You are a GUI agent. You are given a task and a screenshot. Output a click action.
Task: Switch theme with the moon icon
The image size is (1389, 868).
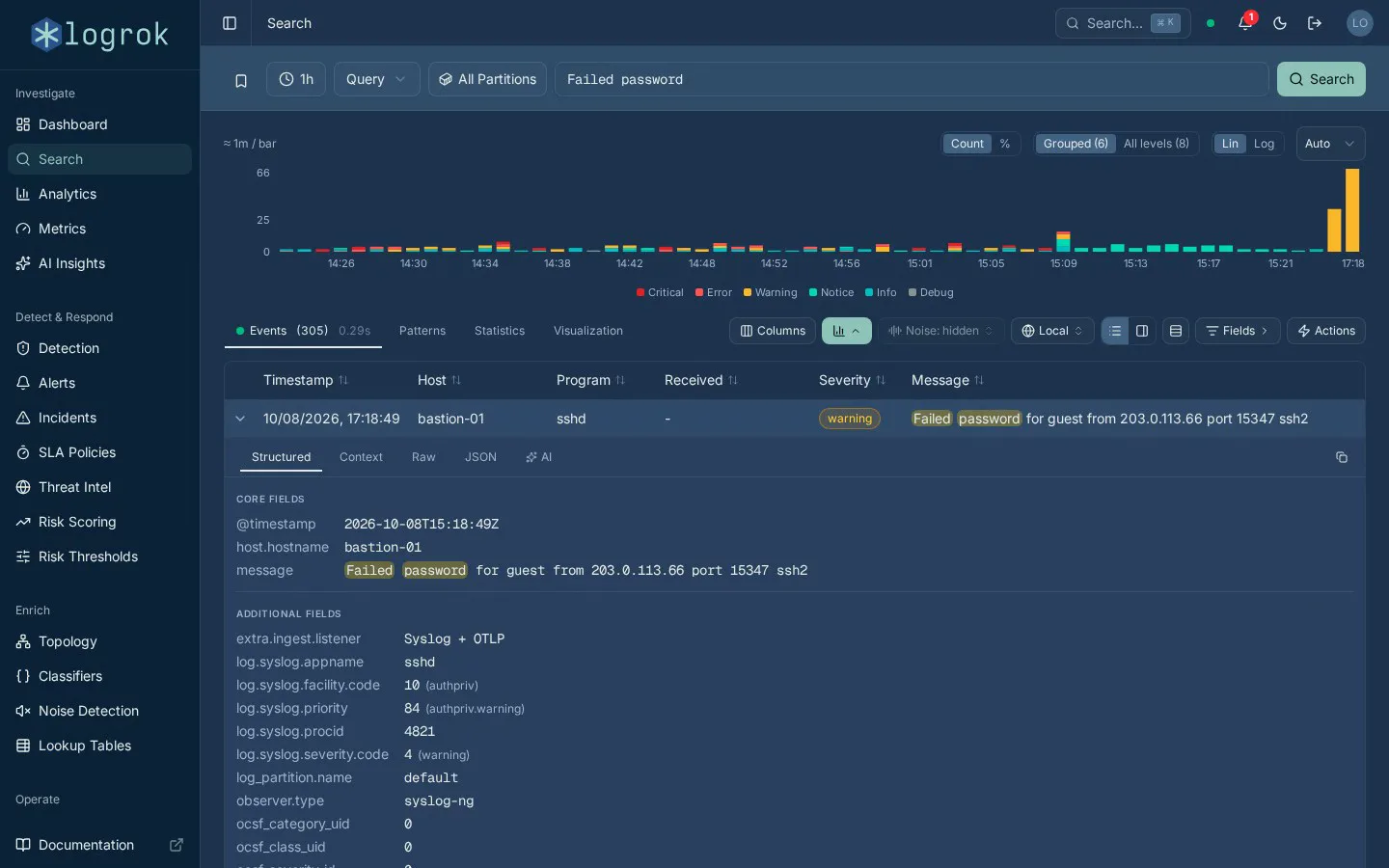point(1280,23)
